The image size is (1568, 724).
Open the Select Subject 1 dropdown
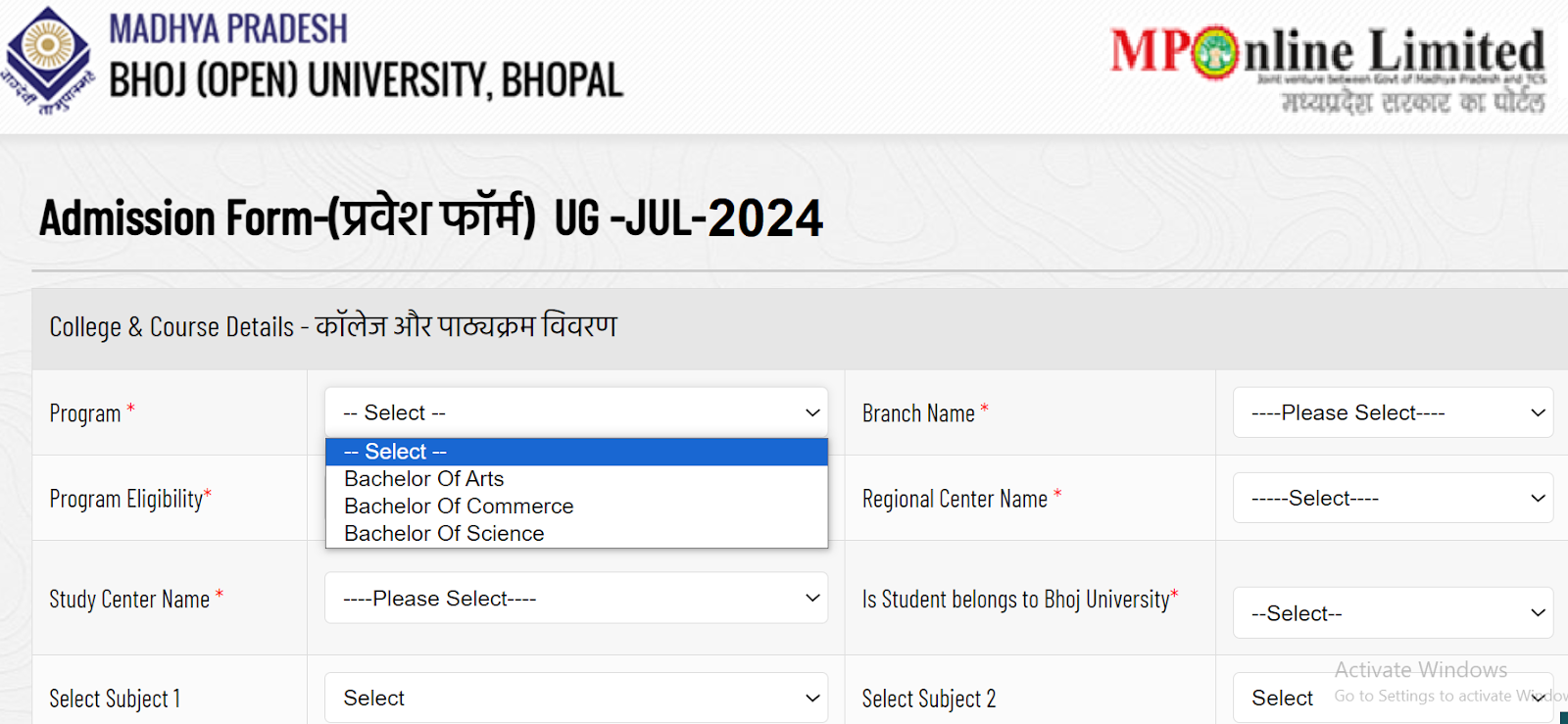[576, 698]
